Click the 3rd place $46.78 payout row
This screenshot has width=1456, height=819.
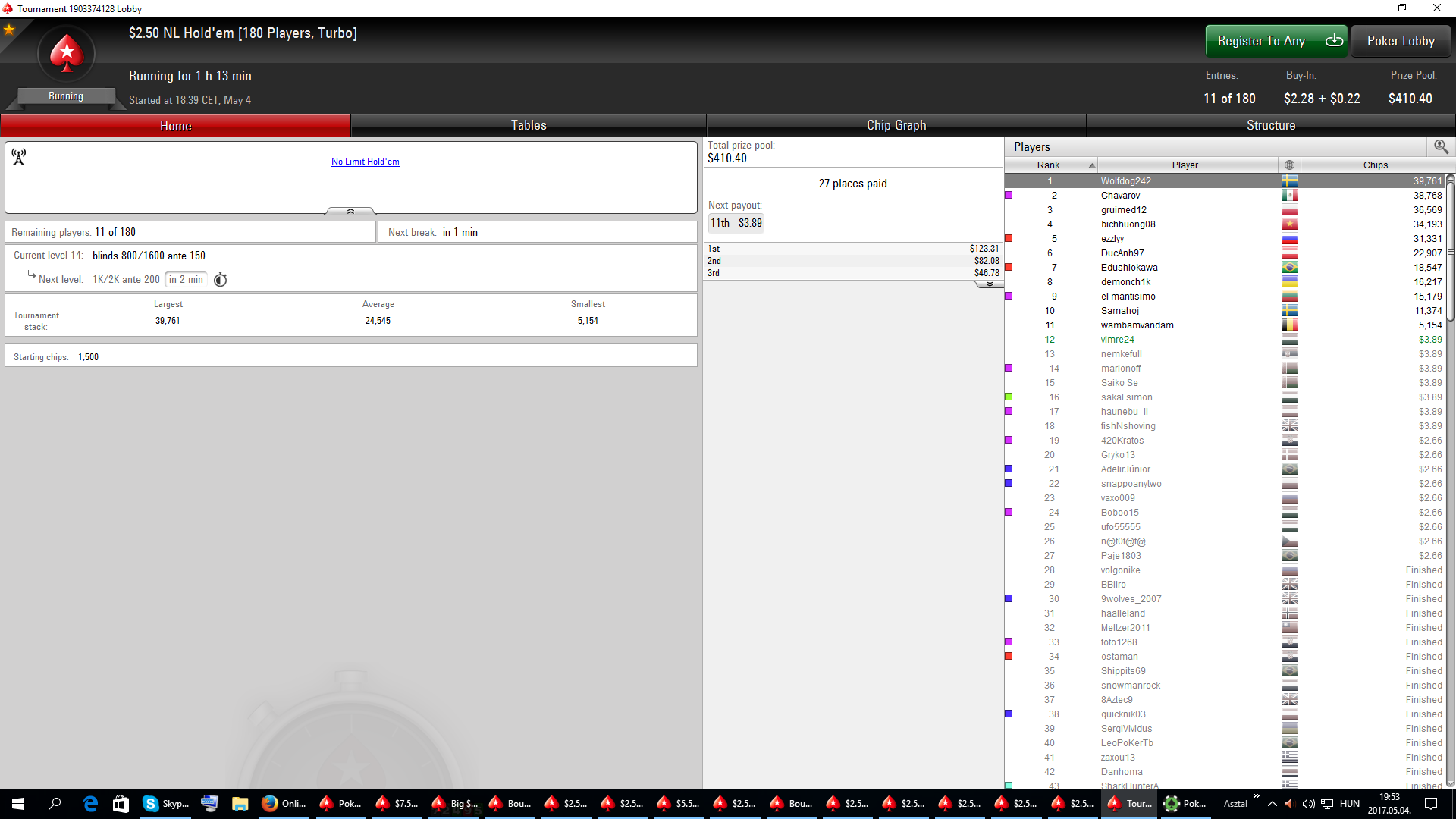click(x=853, y=273)
